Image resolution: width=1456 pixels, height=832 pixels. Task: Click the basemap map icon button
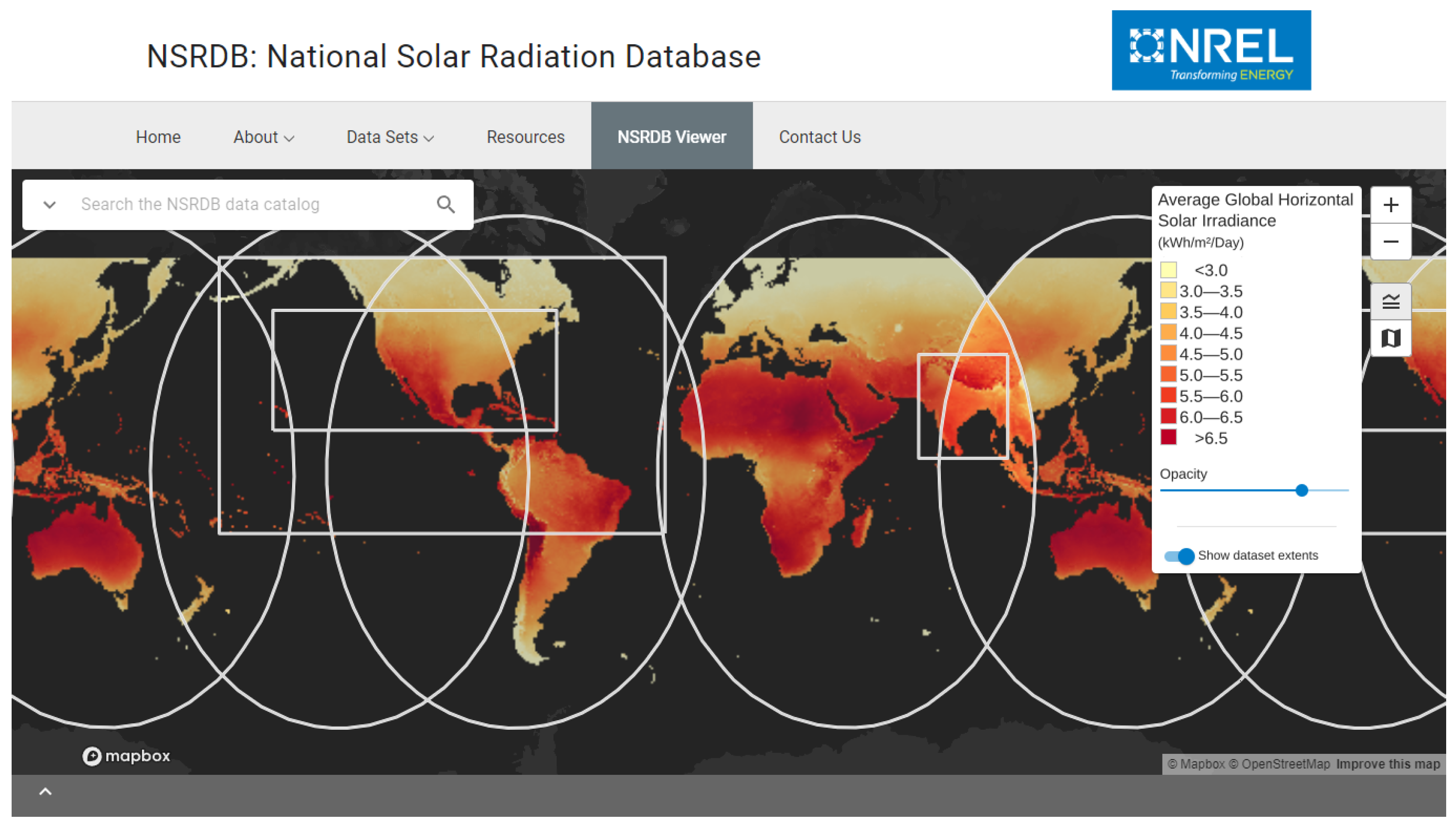[1390, 338]
